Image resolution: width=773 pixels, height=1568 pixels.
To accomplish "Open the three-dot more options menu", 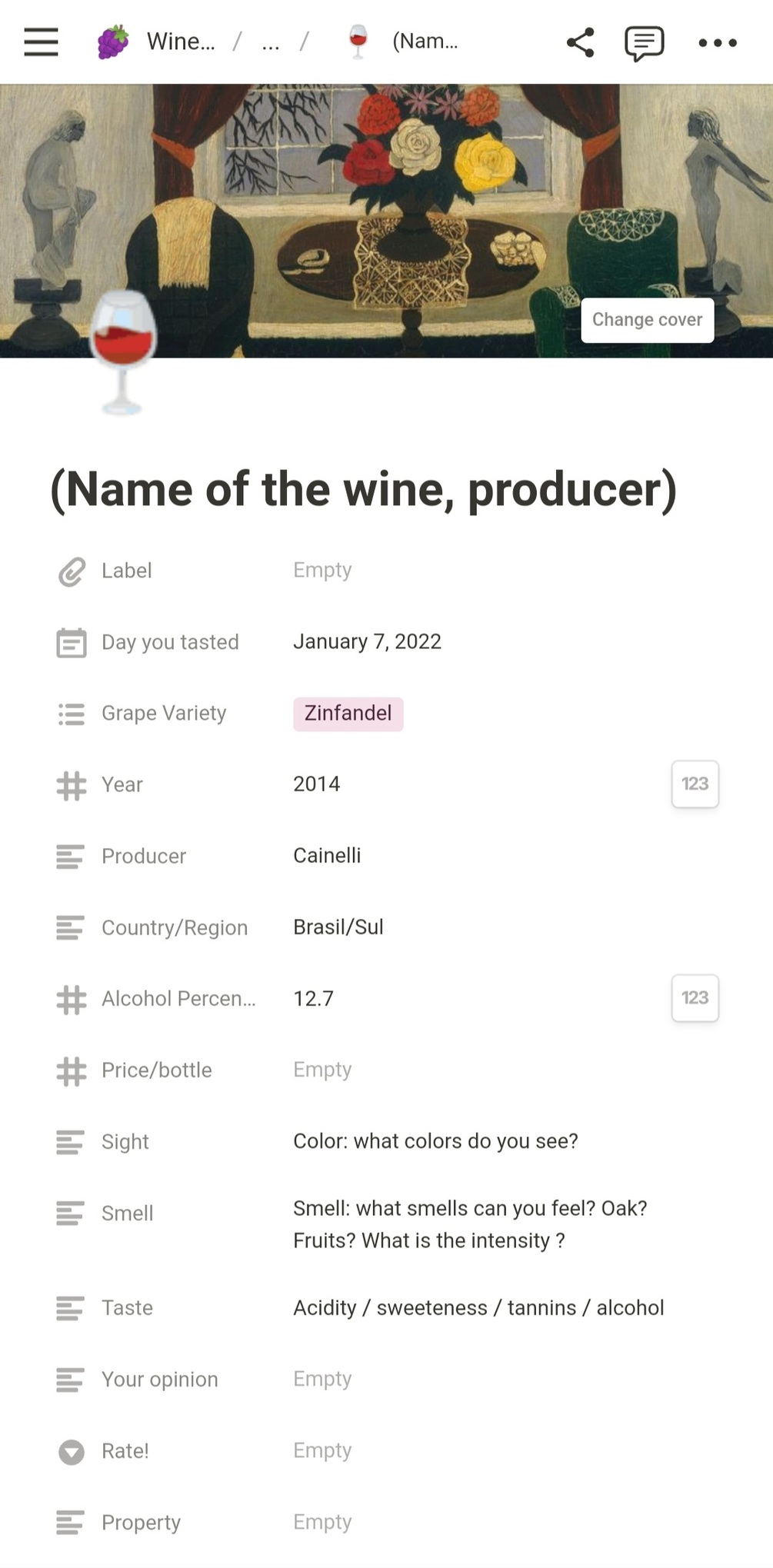I will click(717, 43).
